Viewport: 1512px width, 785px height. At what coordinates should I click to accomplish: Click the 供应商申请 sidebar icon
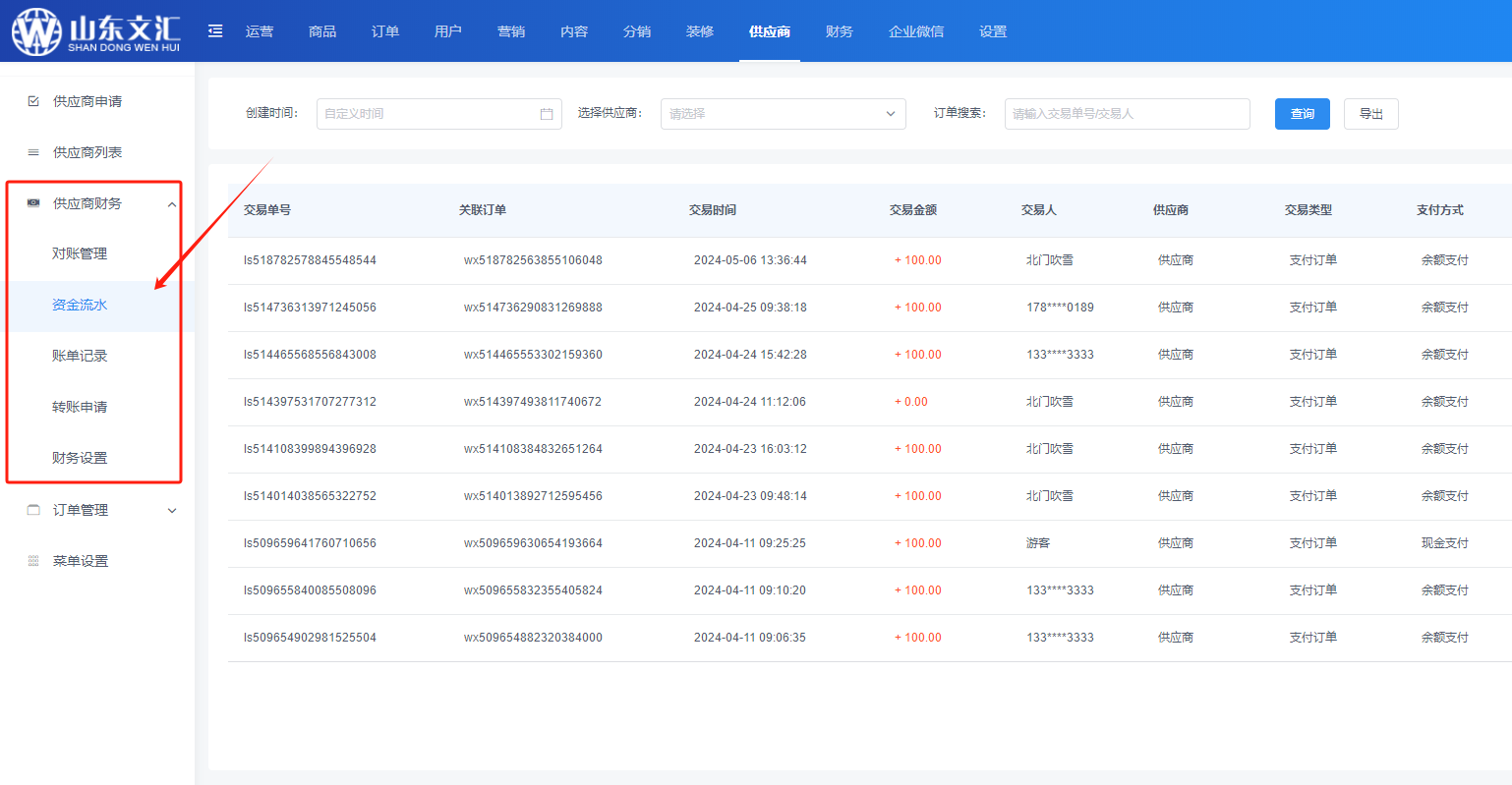coord(33,101)
